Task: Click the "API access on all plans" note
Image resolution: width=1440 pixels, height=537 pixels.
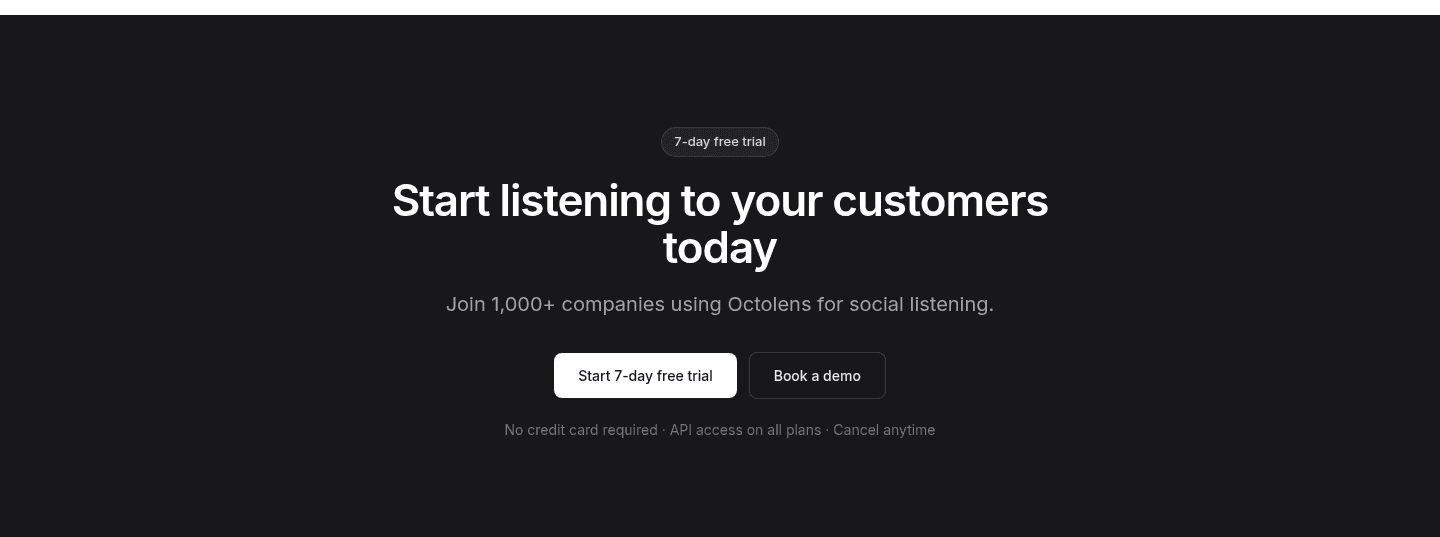Action: 745,430
